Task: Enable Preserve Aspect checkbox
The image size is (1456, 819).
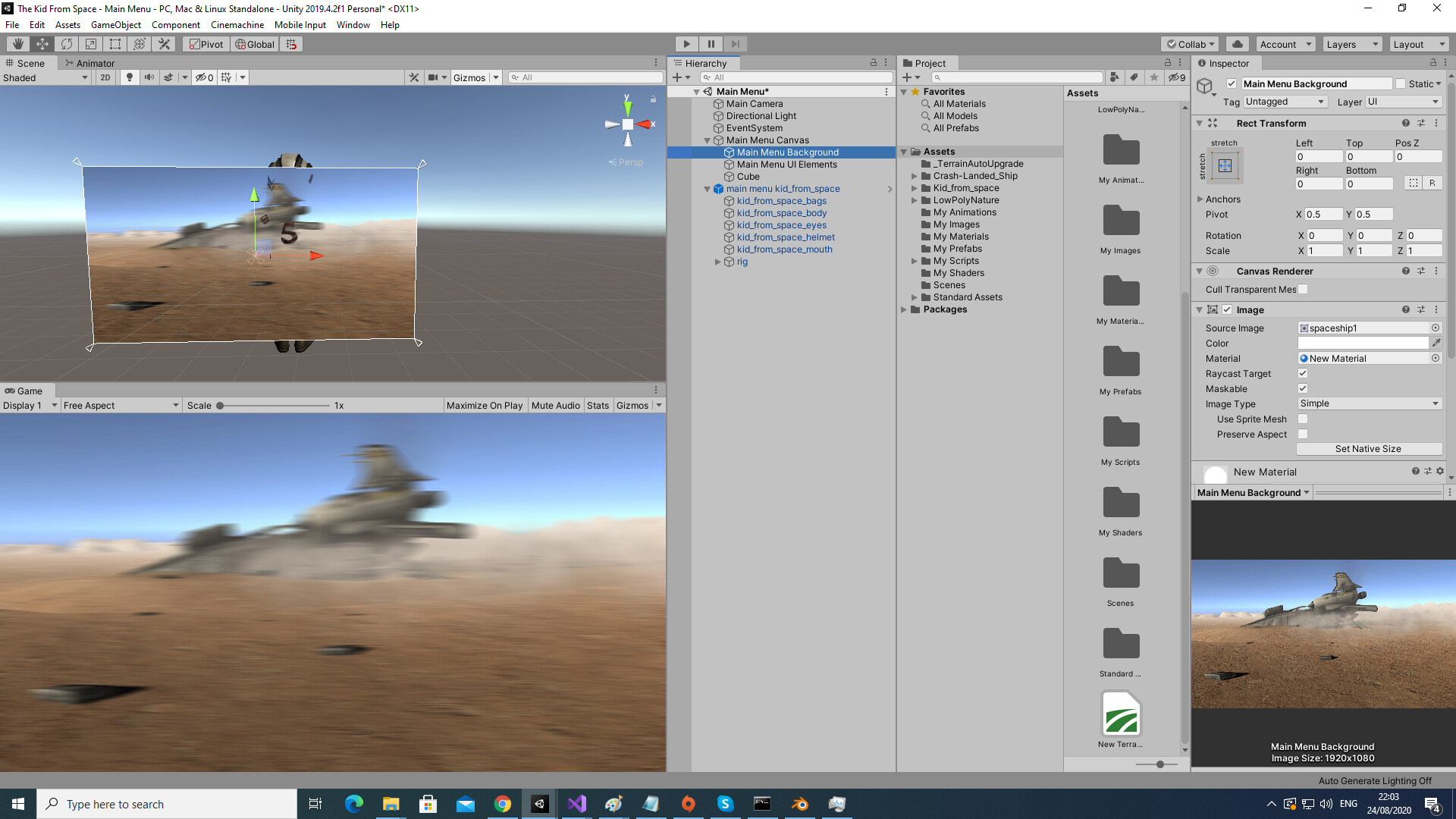Action: coord(1303,434)
